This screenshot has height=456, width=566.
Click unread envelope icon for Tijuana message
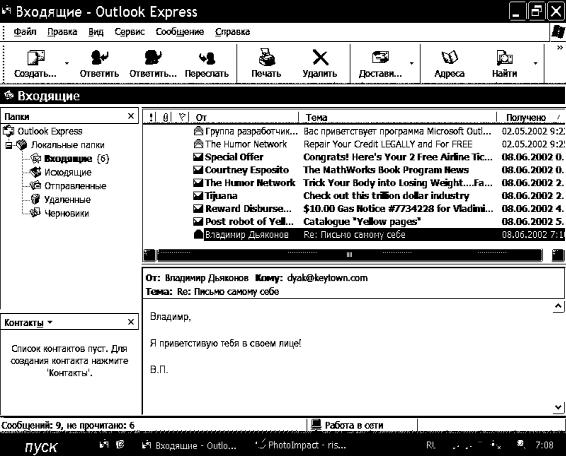[198, 196]
